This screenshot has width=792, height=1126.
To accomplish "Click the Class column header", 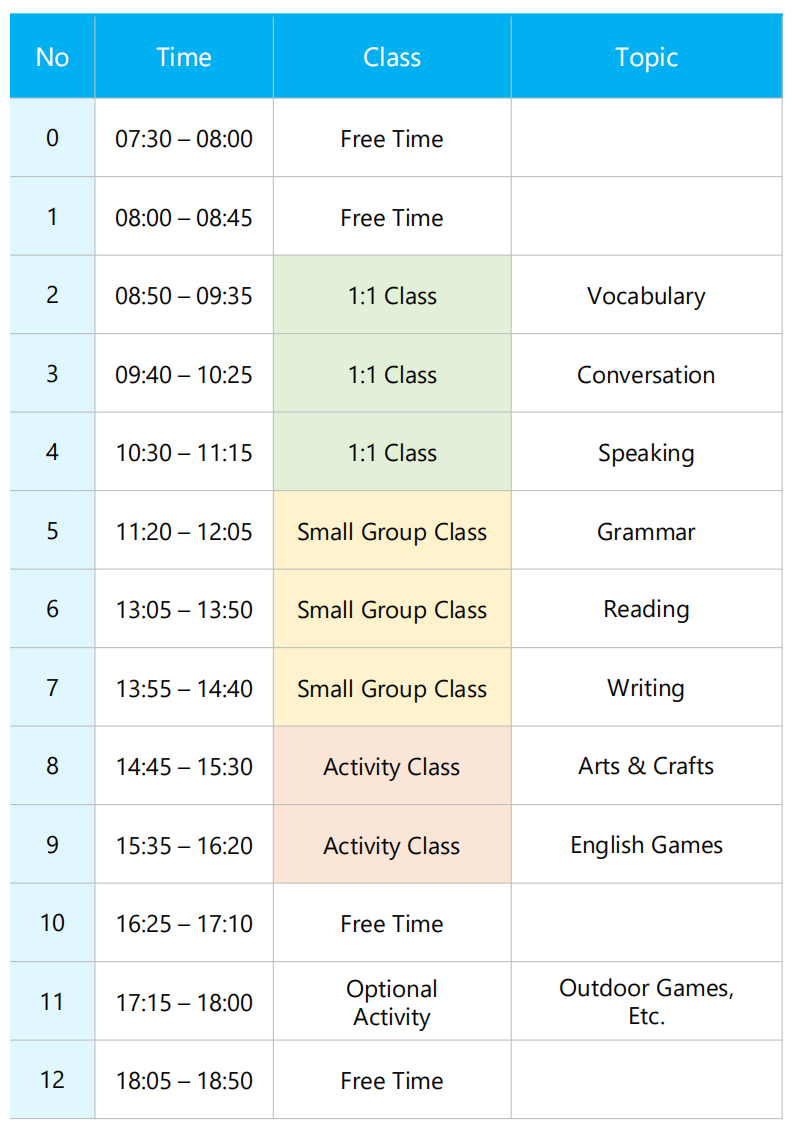I will pos(392,57).
